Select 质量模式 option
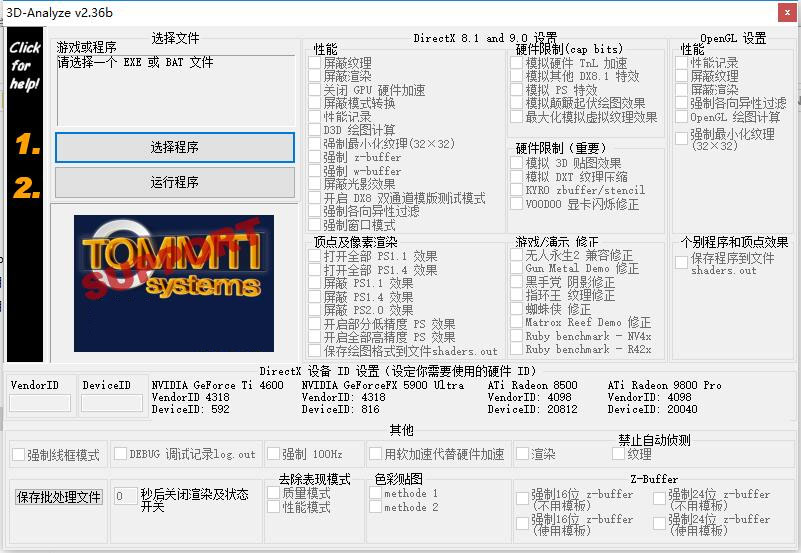This screenshot has width=801, height=553. point(273,494)
